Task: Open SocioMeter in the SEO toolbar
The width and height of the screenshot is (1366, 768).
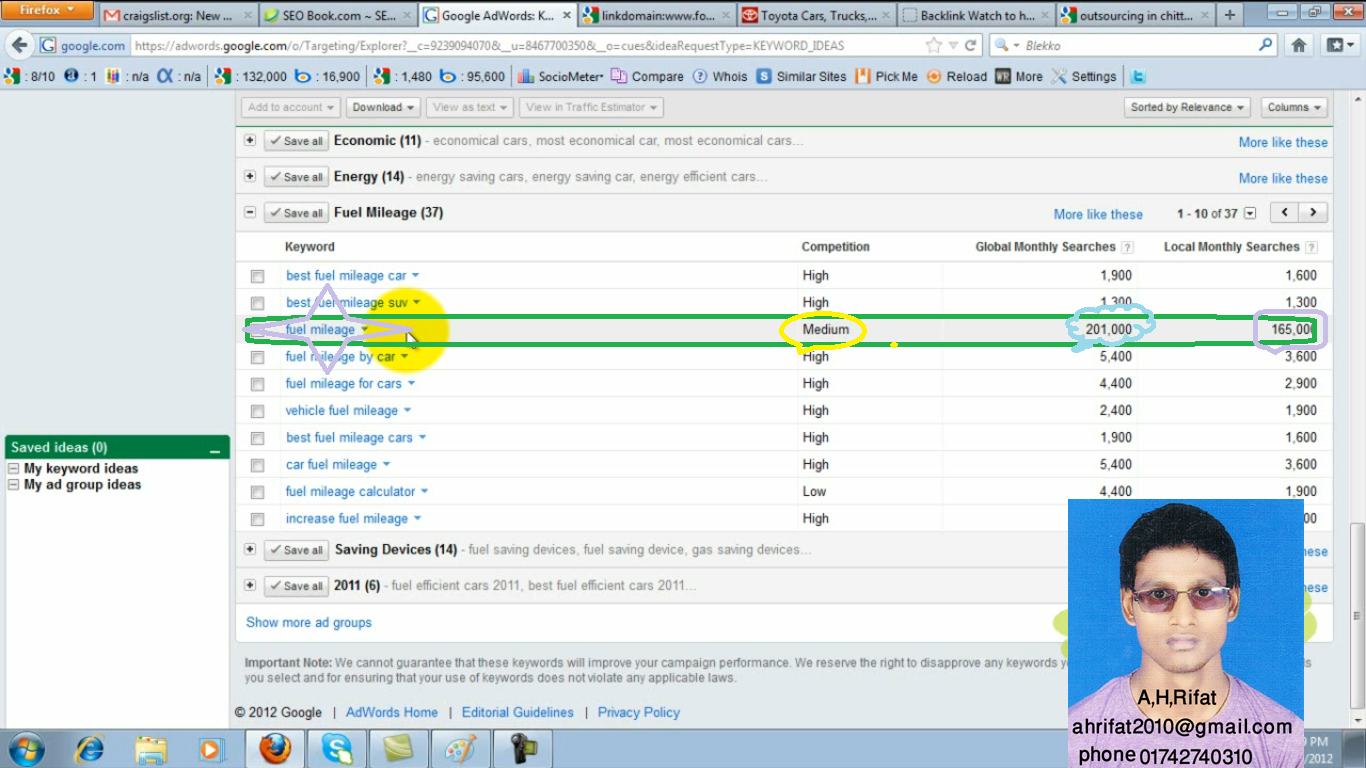Action: (x=561, y=77)
